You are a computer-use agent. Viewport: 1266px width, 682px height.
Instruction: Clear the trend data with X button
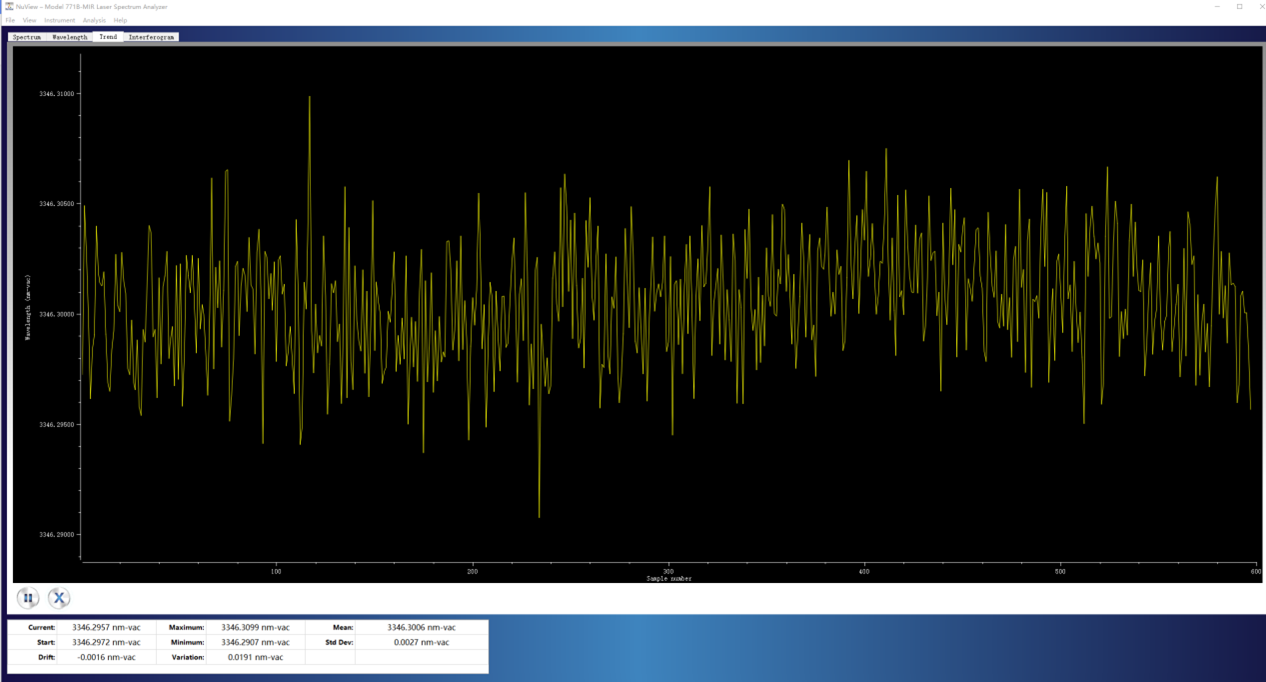coord(59,598)
